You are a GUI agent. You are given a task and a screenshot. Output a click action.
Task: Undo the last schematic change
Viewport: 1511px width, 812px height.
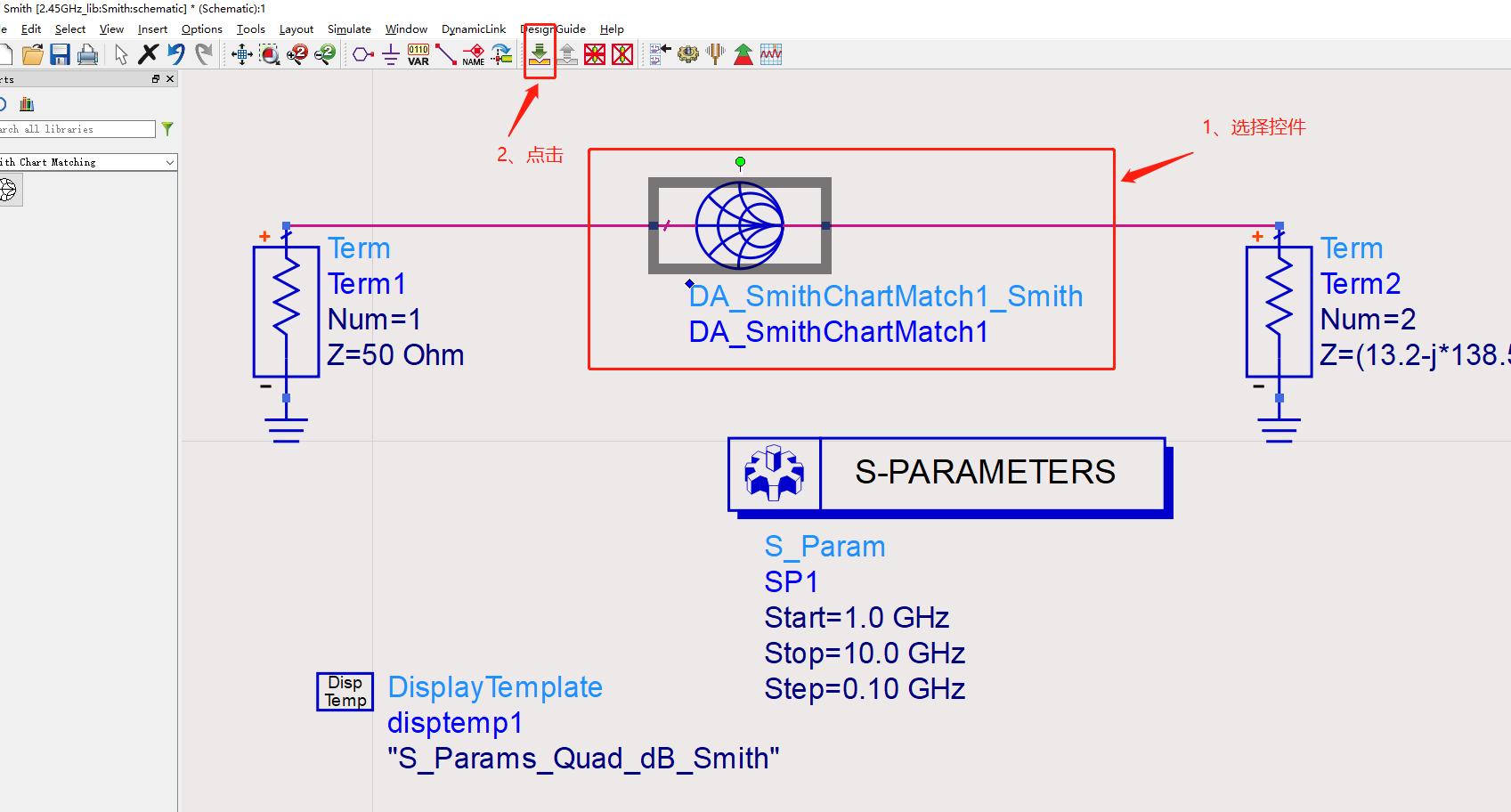coord(175,54)
